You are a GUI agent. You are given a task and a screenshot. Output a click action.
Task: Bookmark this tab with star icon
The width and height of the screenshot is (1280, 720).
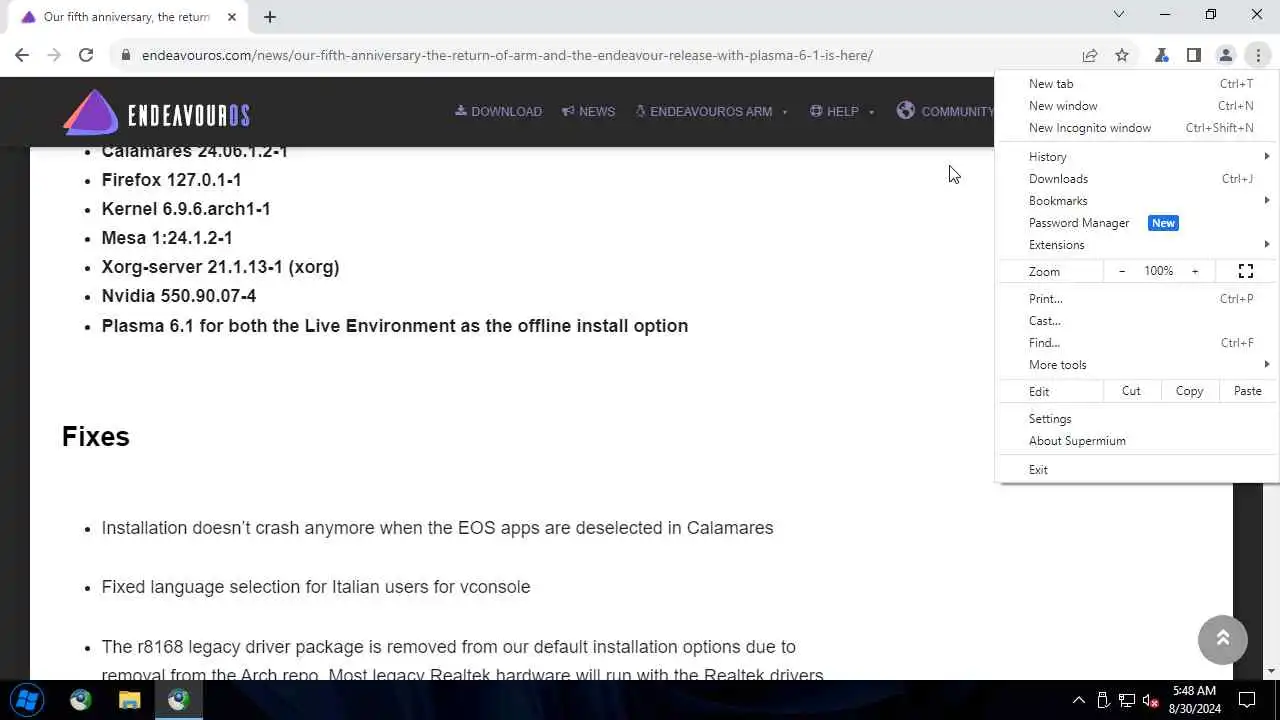coord(1122,55)
